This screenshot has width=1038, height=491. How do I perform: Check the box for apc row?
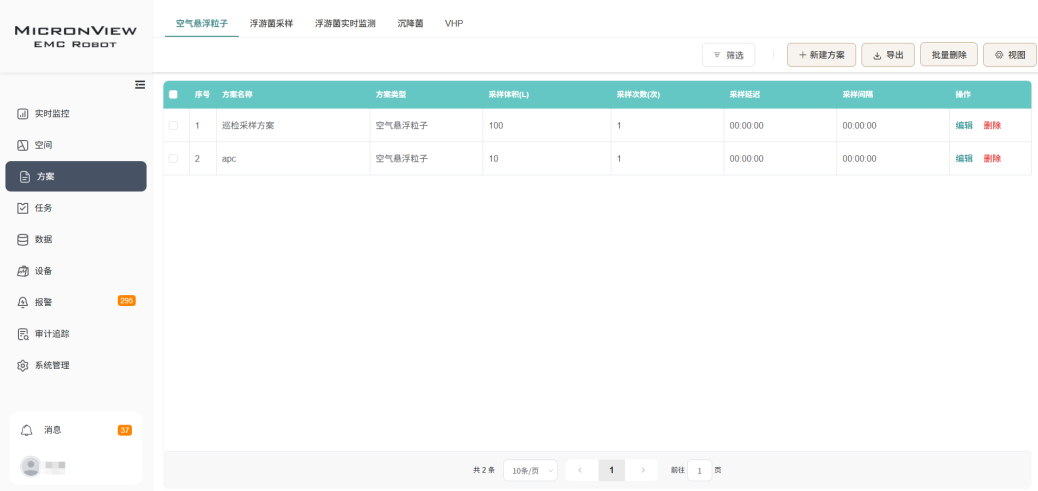tap(173, 158)
